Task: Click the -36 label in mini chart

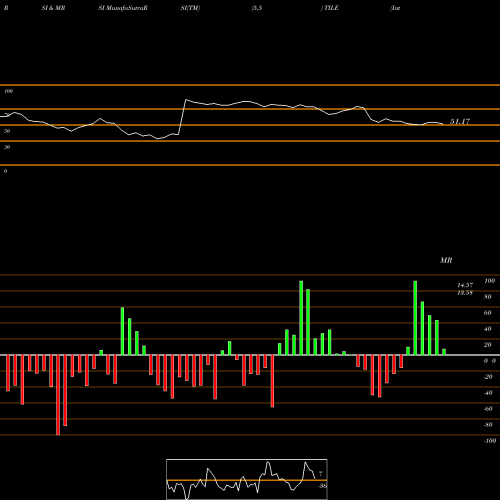Action: pos(322,486)
